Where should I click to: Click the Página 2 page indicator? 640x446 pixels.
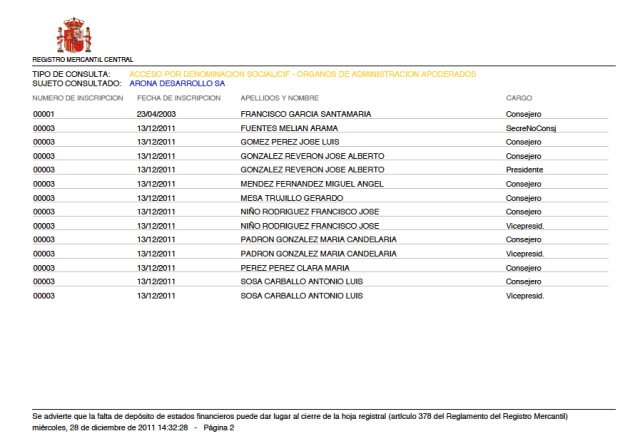219,428
